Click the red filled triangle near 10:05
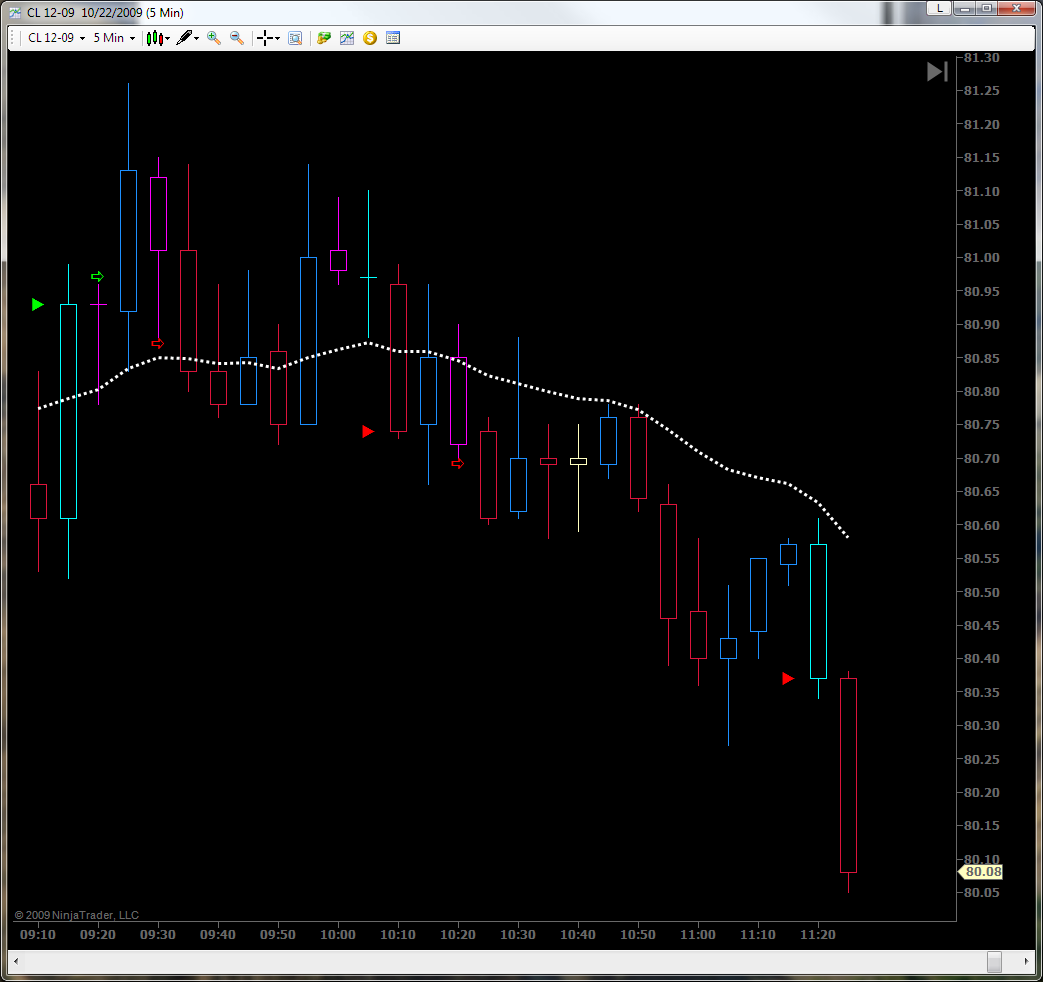Viewport: 1043px width, 982px height. coord(368,432)
